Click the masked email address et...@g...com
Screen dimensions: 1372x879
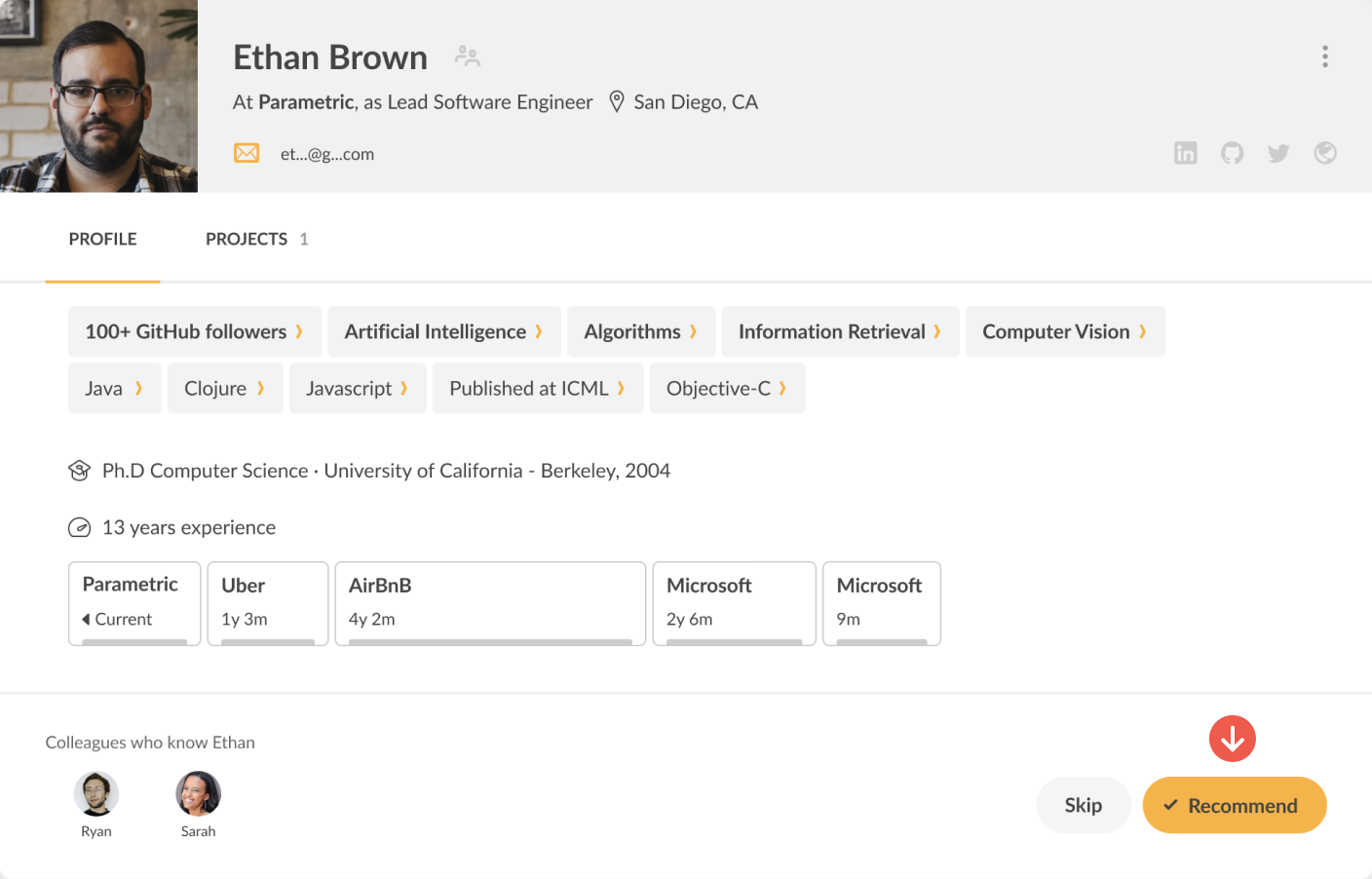(x=327, y=154)
